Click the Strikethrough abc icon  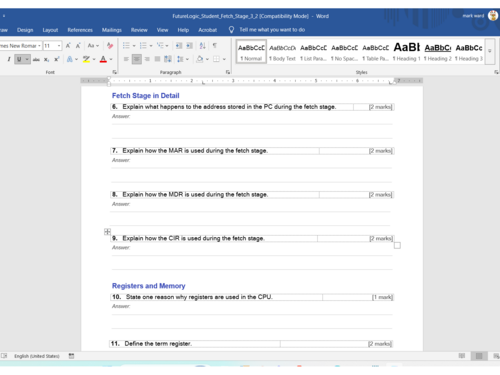pos(36,59)
